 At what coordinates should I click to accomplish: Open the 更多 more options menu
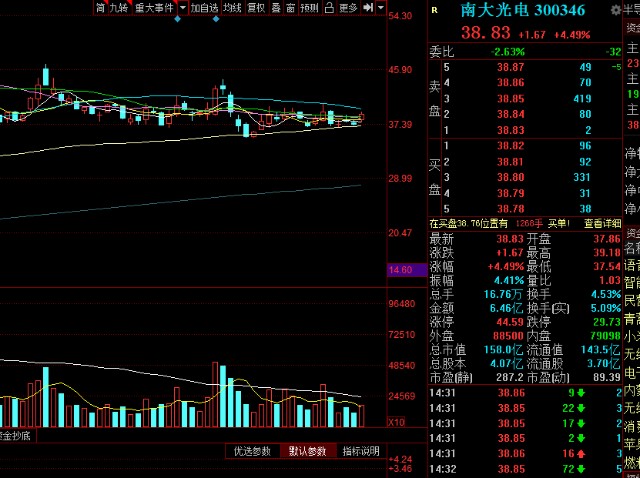[348, 7]
